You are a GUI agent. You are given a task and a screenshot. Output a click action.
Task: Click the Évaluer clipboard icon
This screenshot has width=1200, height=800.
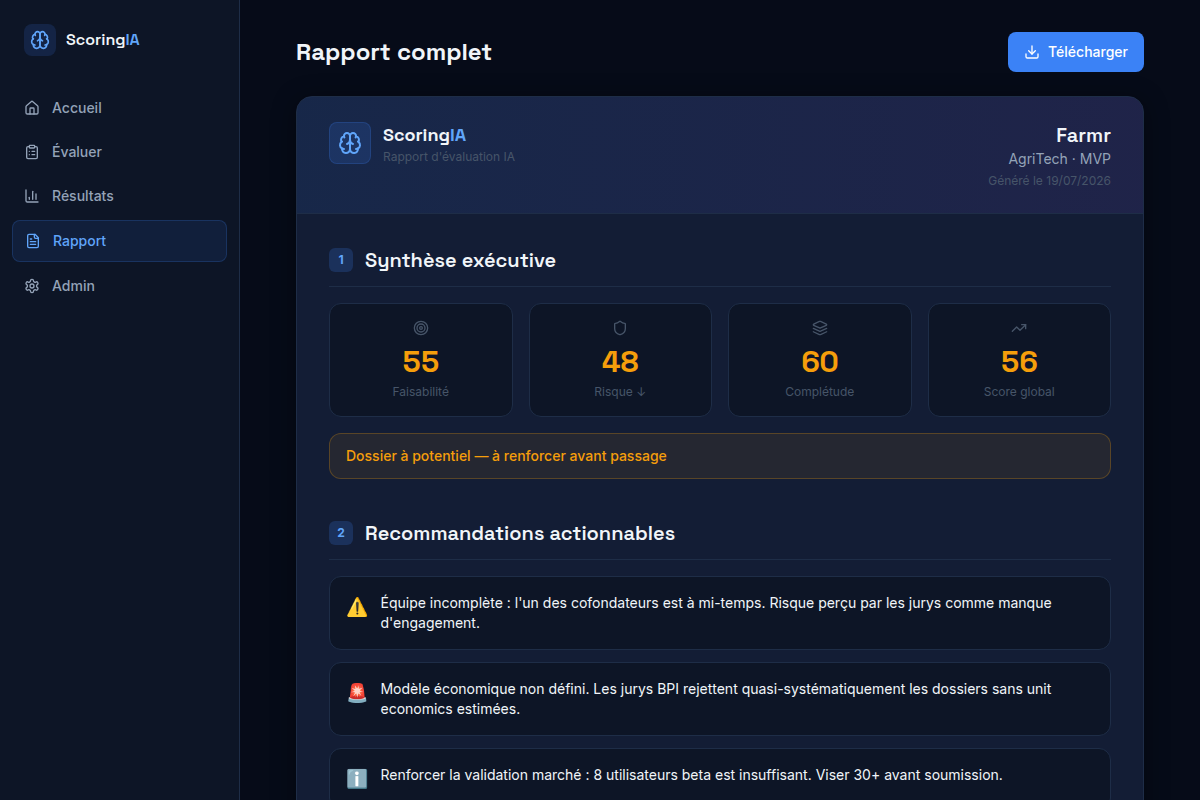32,152
